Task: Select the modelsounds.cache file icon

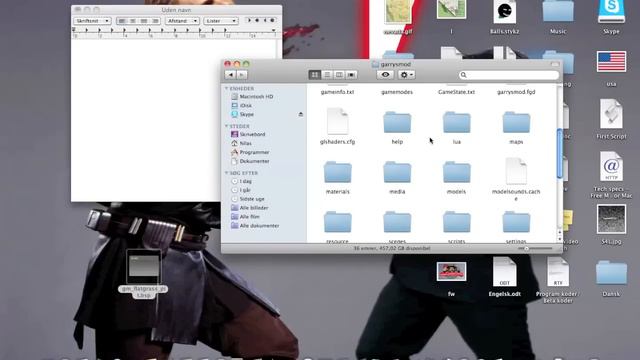Action: pos(516,171)
